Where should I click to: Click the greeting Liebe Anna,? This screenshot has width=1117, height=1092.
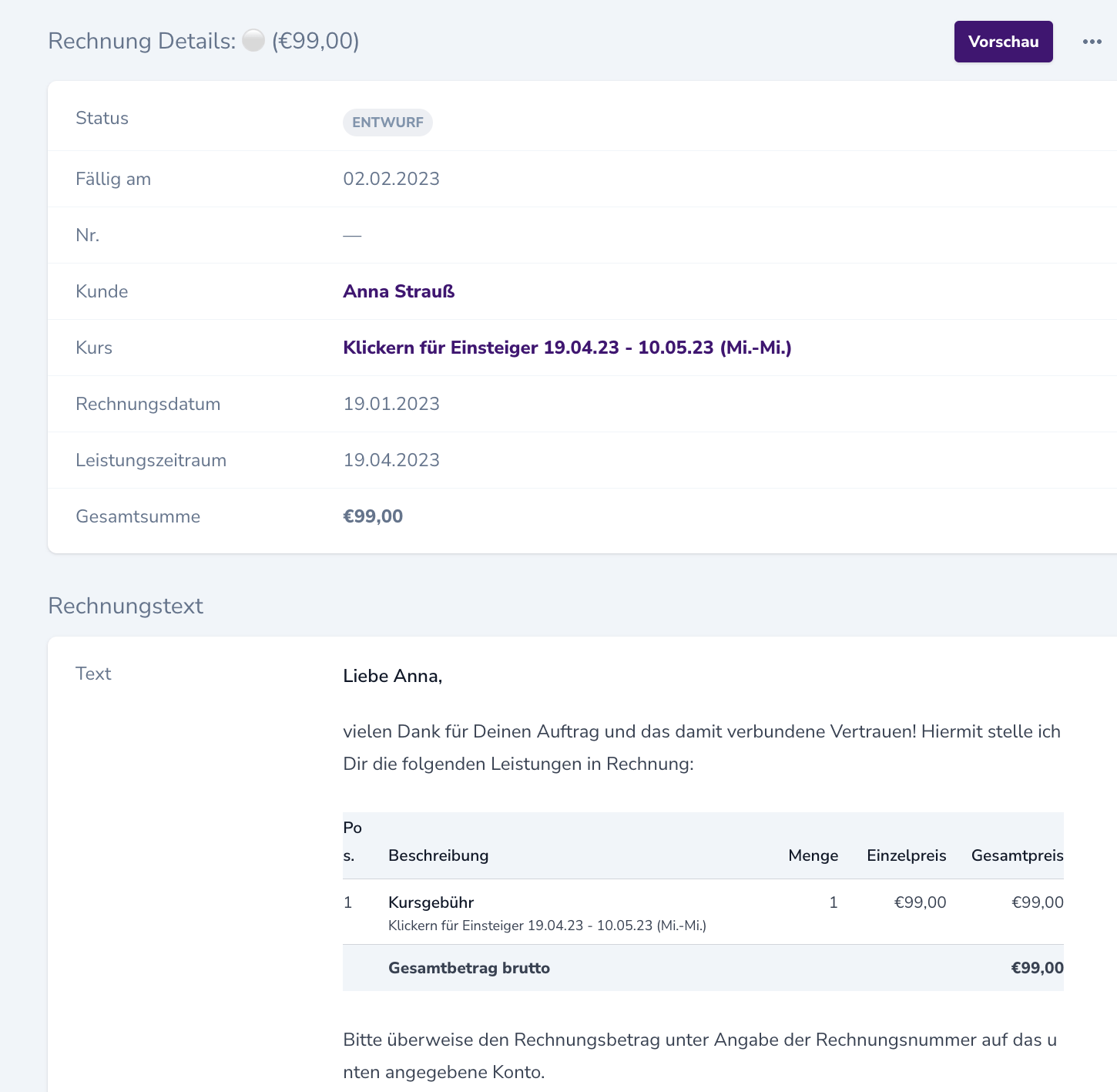click(393, 676)
